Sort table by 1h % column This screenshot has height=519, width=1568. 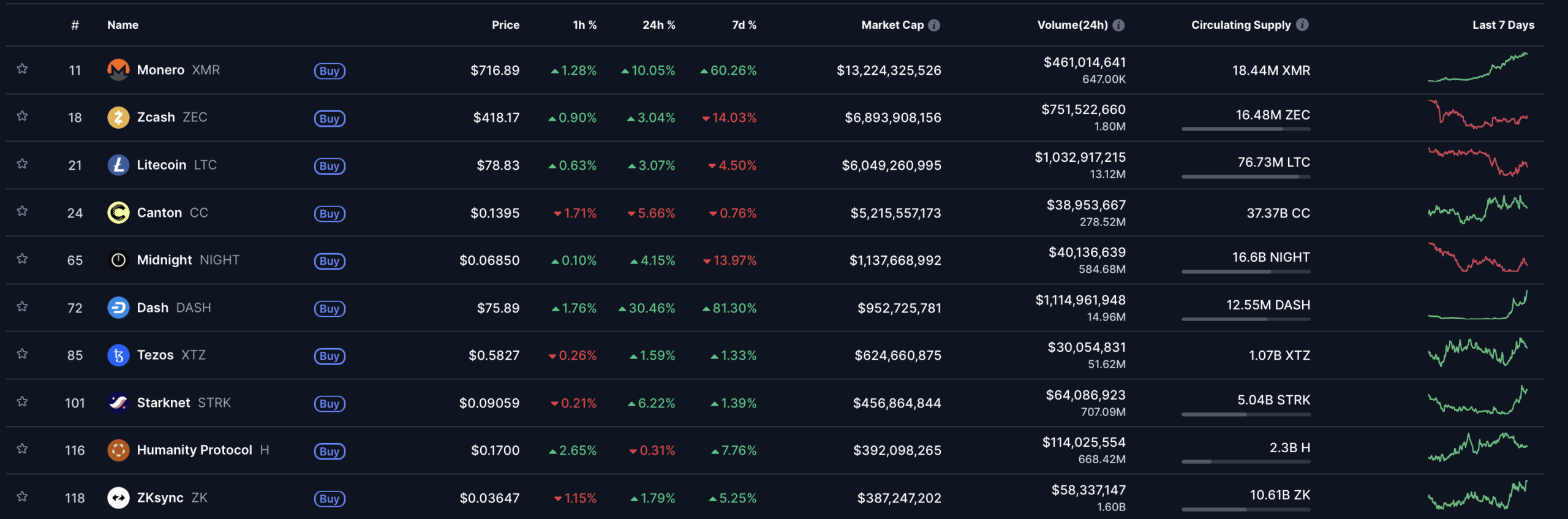pyautogui.click(x=584, y=25)
